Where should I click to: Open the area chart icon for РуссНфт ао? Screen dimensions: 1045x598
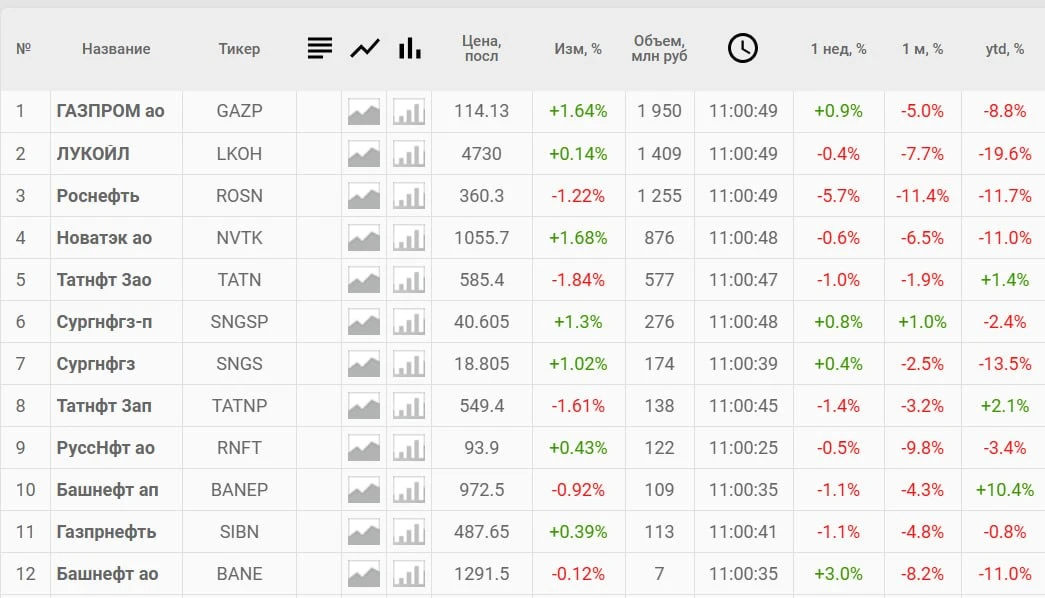click(364, 448)
